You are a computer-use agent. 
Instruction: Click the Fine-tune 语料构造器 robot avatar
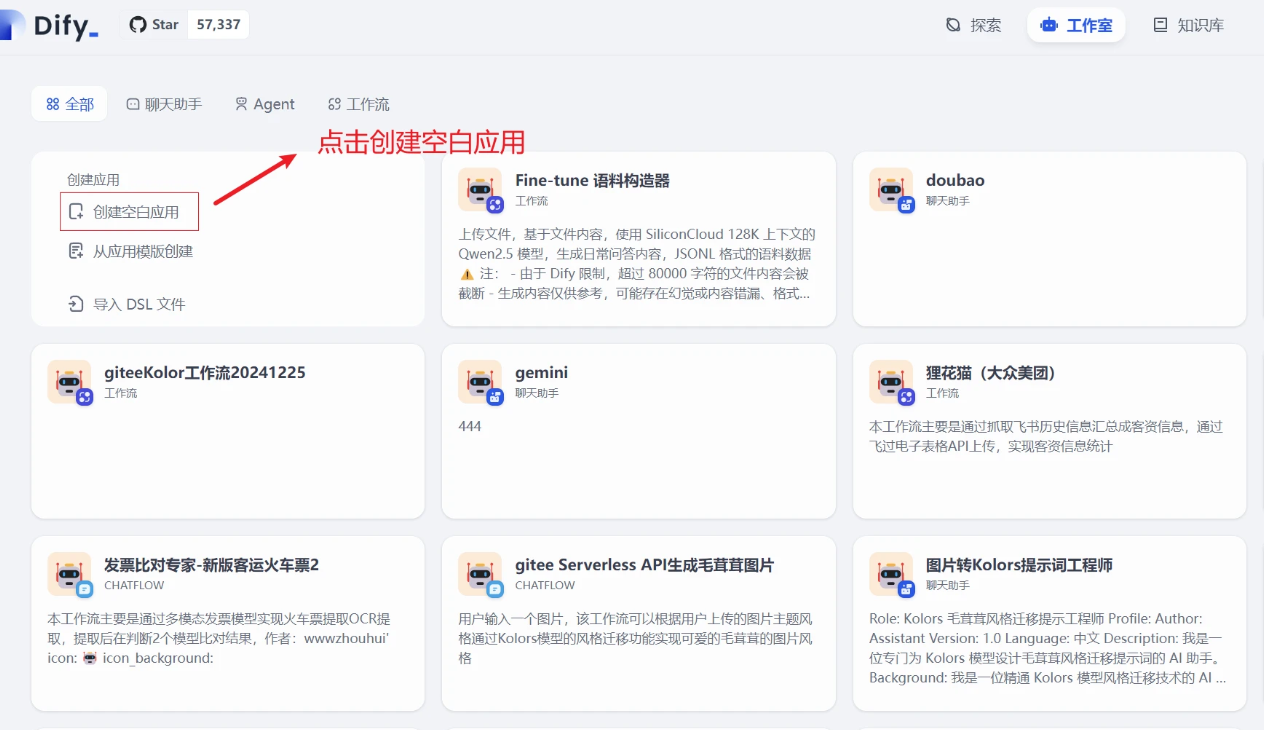pos(480,190)
